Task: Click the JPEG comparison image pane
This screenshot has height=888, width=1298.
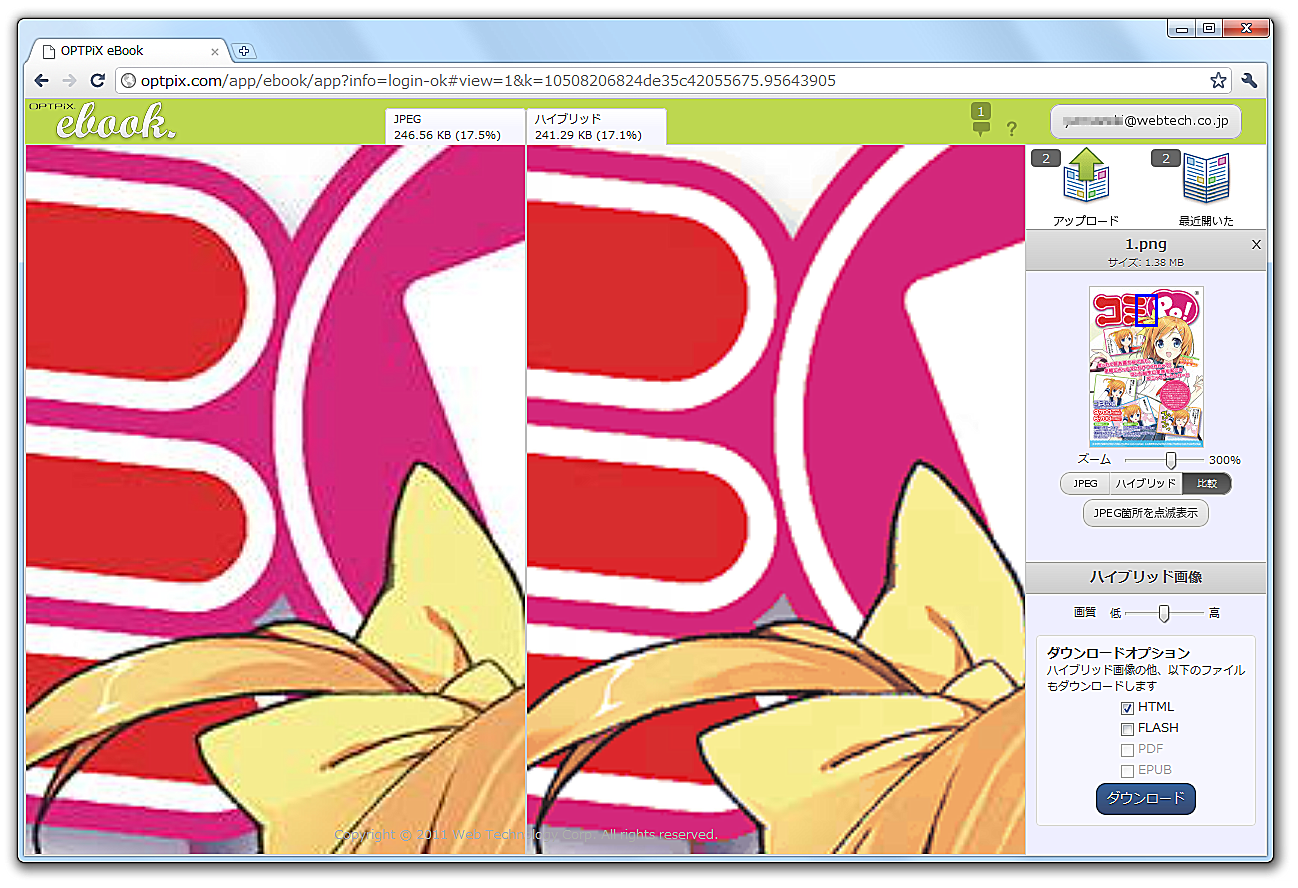Action: pyautogui.click(x=275, y=499)
